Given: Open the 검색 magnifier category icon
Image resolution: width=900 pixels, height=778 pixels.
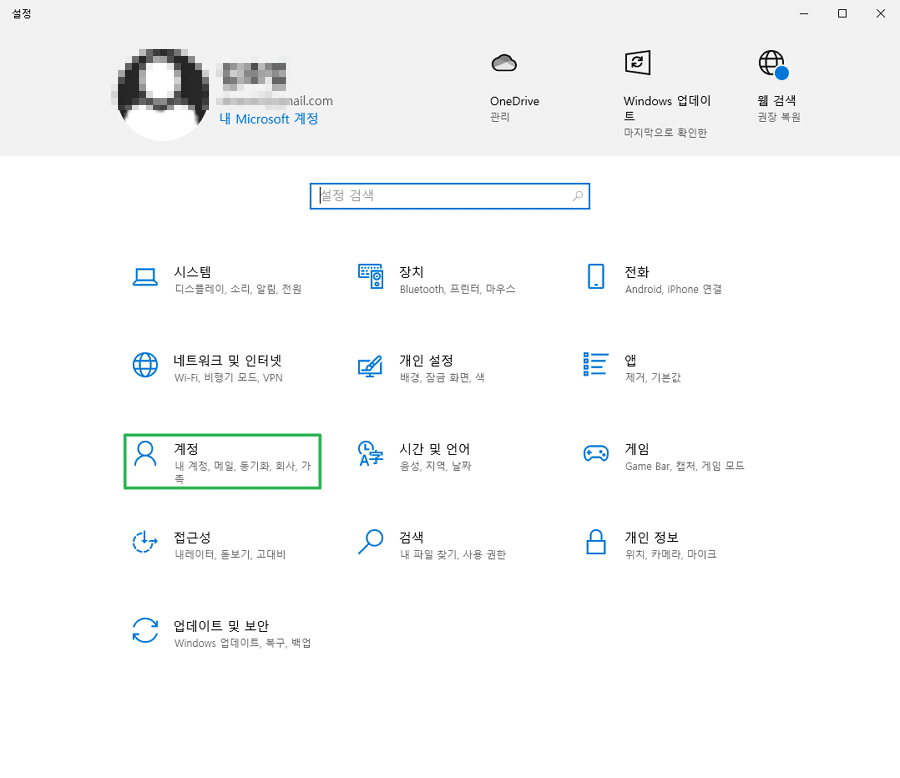Looking at the screenshot, I should click(x=370, y=541).
